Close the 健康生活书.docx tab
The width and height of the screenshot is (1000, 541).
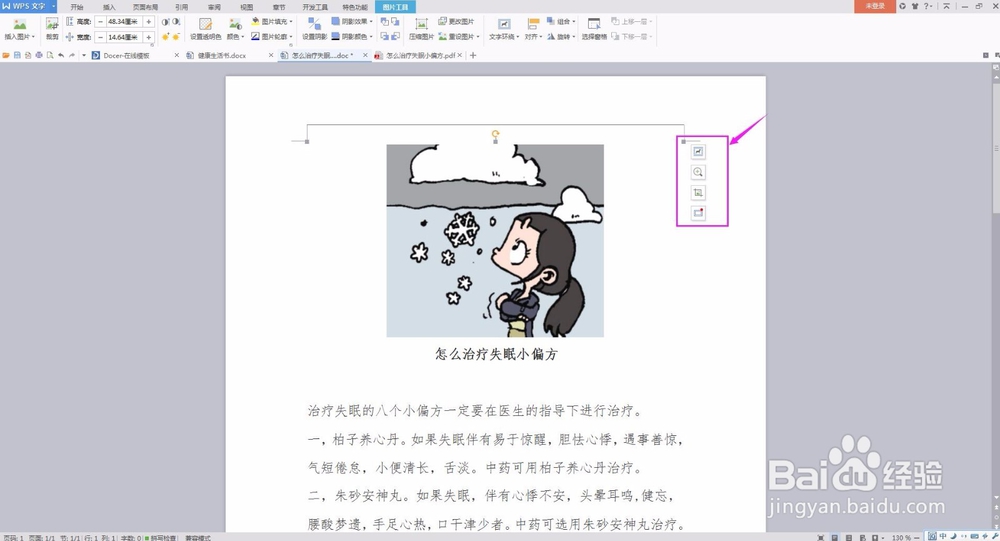pyautogui.click(x=271, y=56)
